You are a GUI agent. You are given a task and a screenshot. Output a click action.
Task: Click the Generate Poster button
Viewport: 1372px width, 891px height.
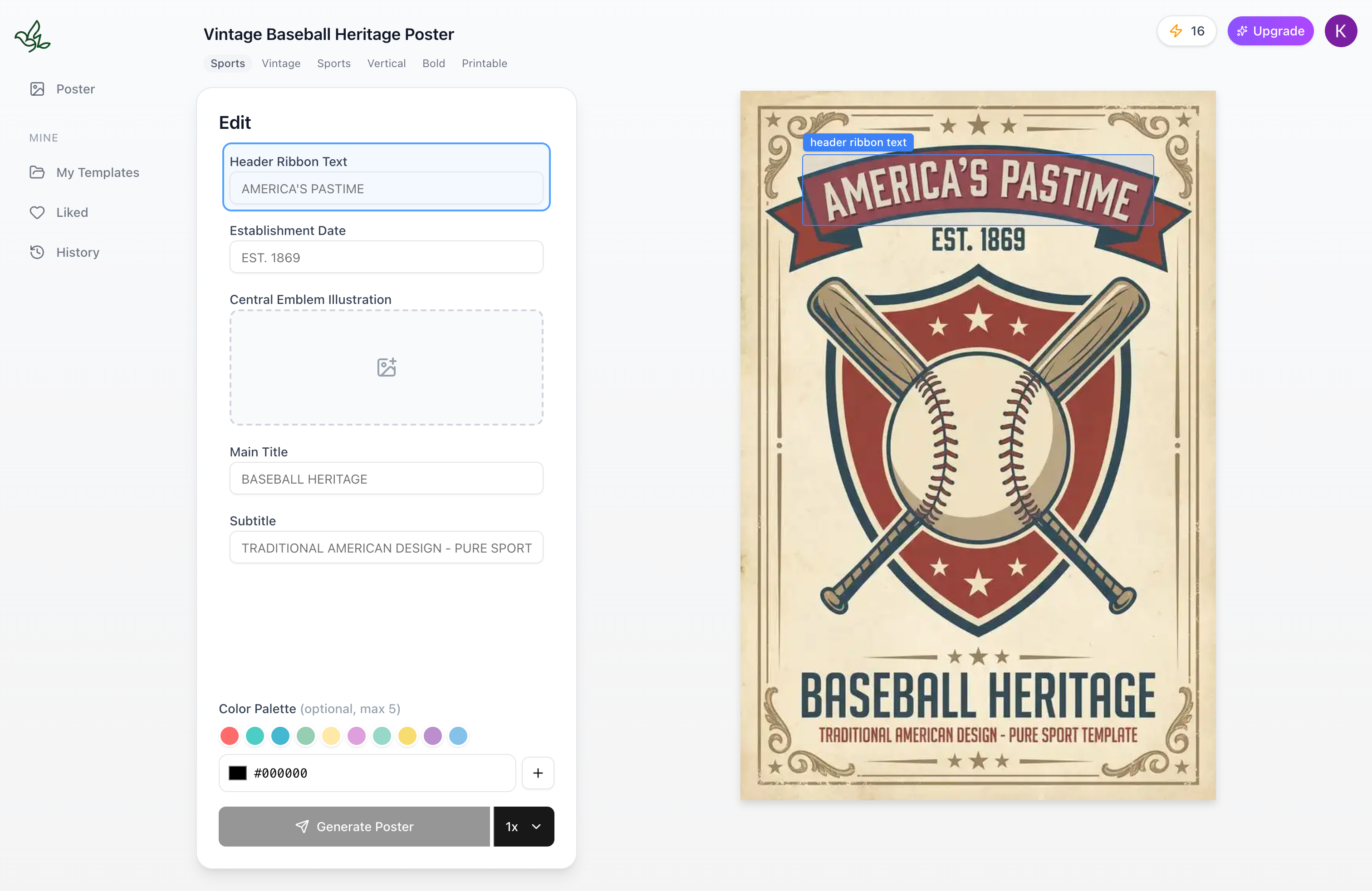[x=354, y=827]
